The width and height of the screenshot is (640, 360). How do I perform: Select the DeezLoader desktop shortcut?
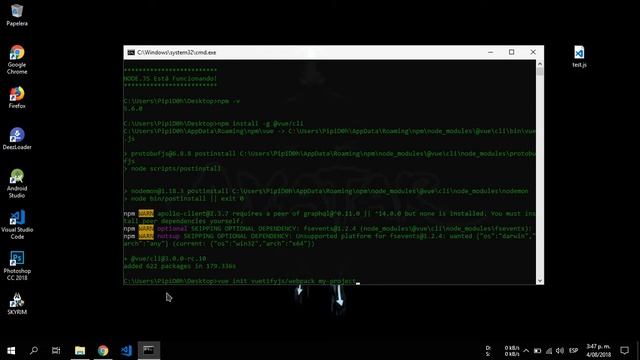pos(17,139)
